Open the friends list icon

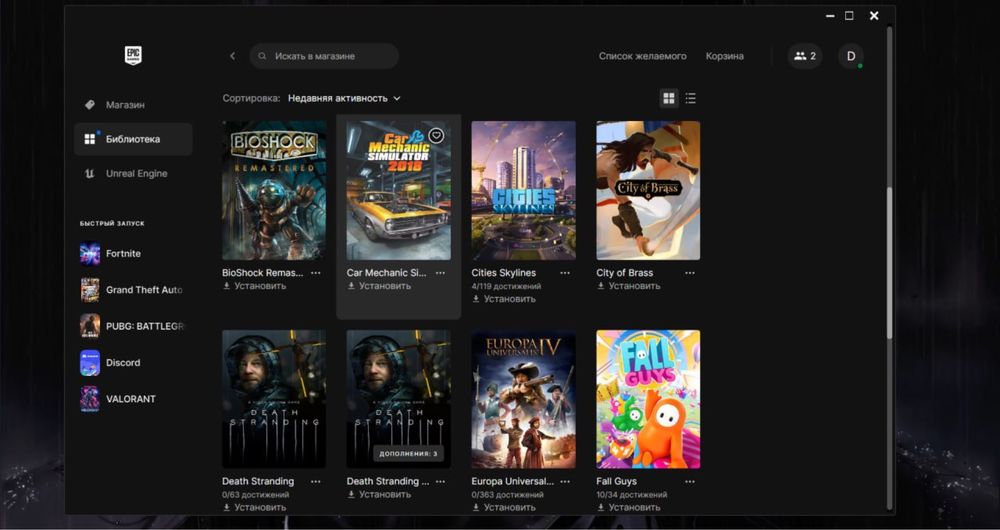click(x=805, y=56)
